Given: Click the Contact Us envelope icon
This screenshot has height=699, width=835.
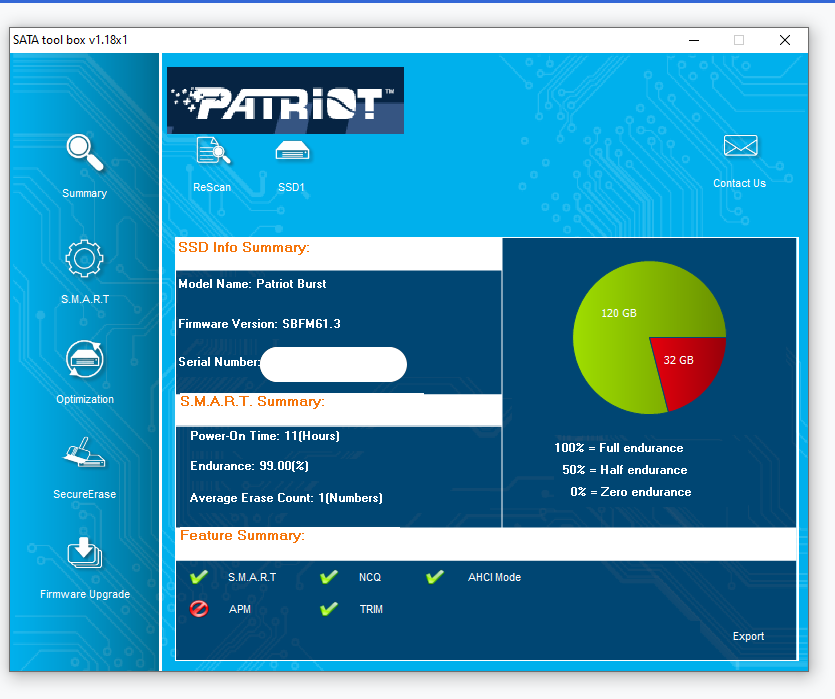Looking at the screenshot, I should [x=740, y=145].
